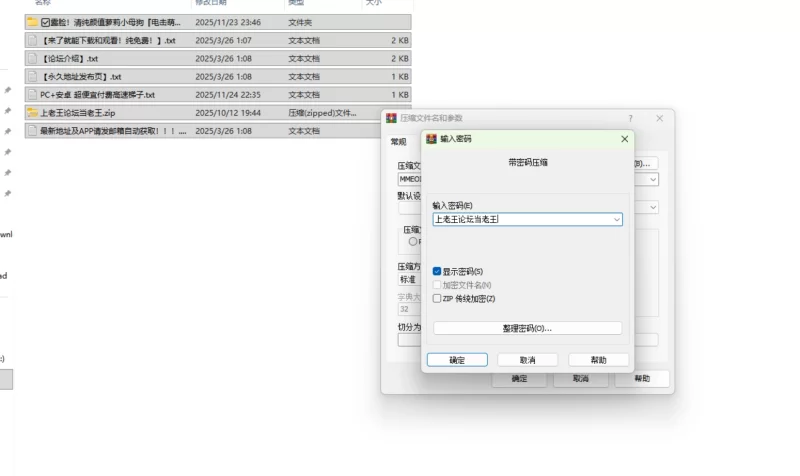
Task: Click the 整理密码 button
Action: click(527, 328)
